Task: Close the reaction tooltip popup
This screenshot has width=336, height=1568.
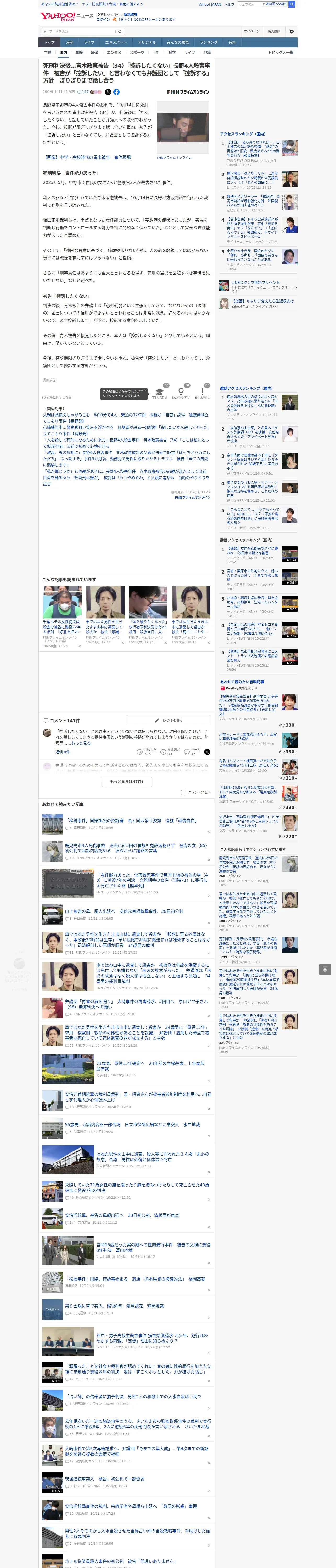Action: pos(146,391)
